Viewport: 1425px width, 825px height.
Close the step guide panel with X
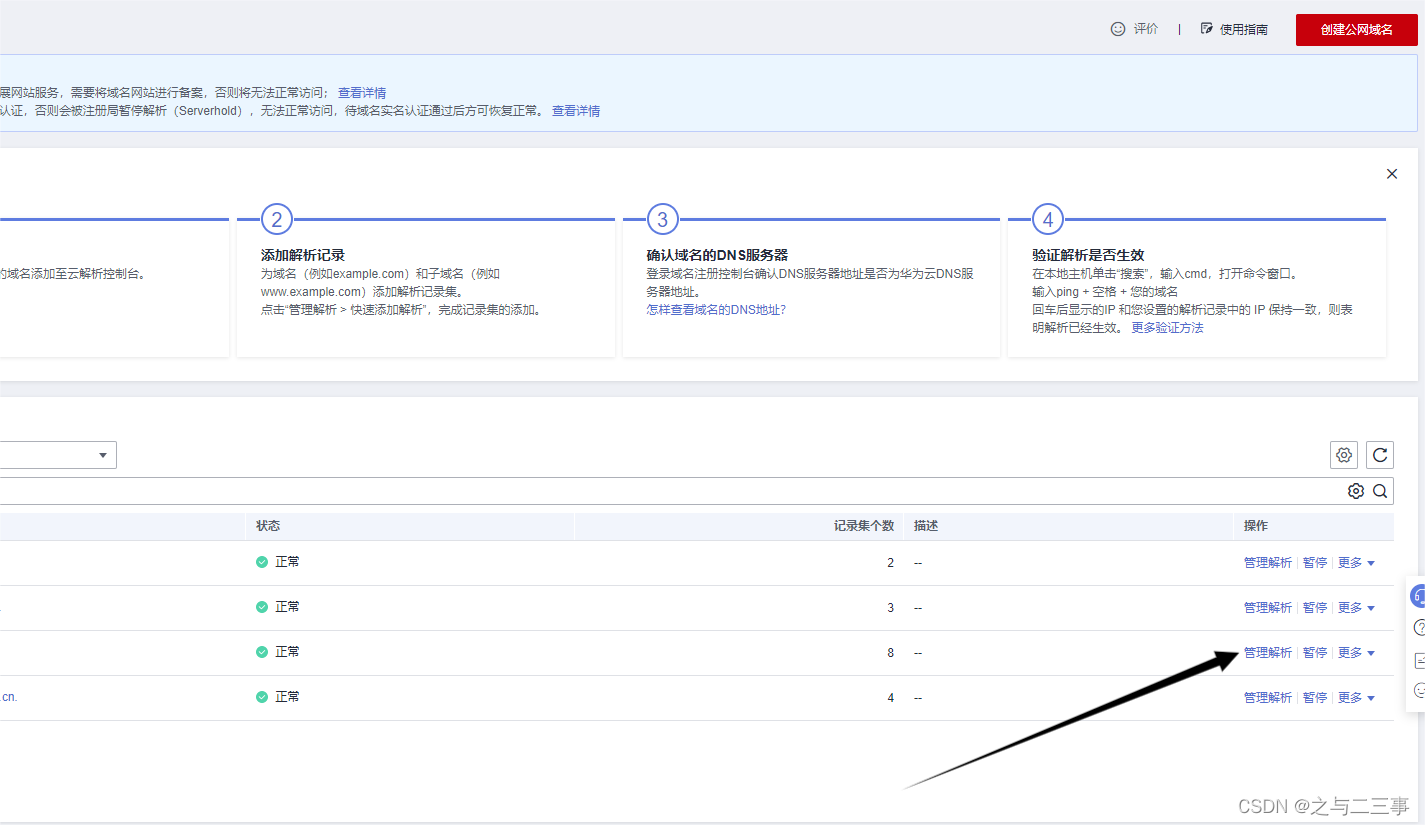click(1392, 174)
